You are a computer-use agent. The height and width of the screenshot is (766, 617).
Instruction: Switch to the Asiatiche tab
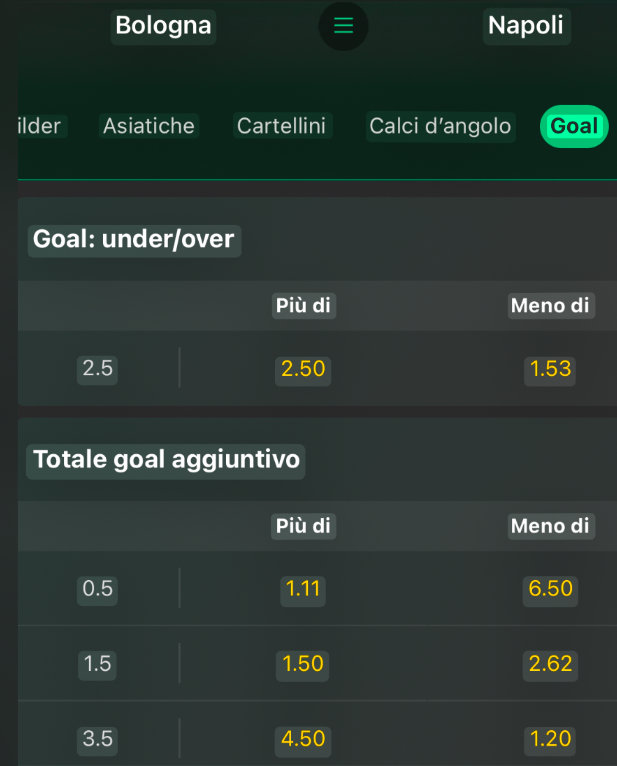pos(149,126)
